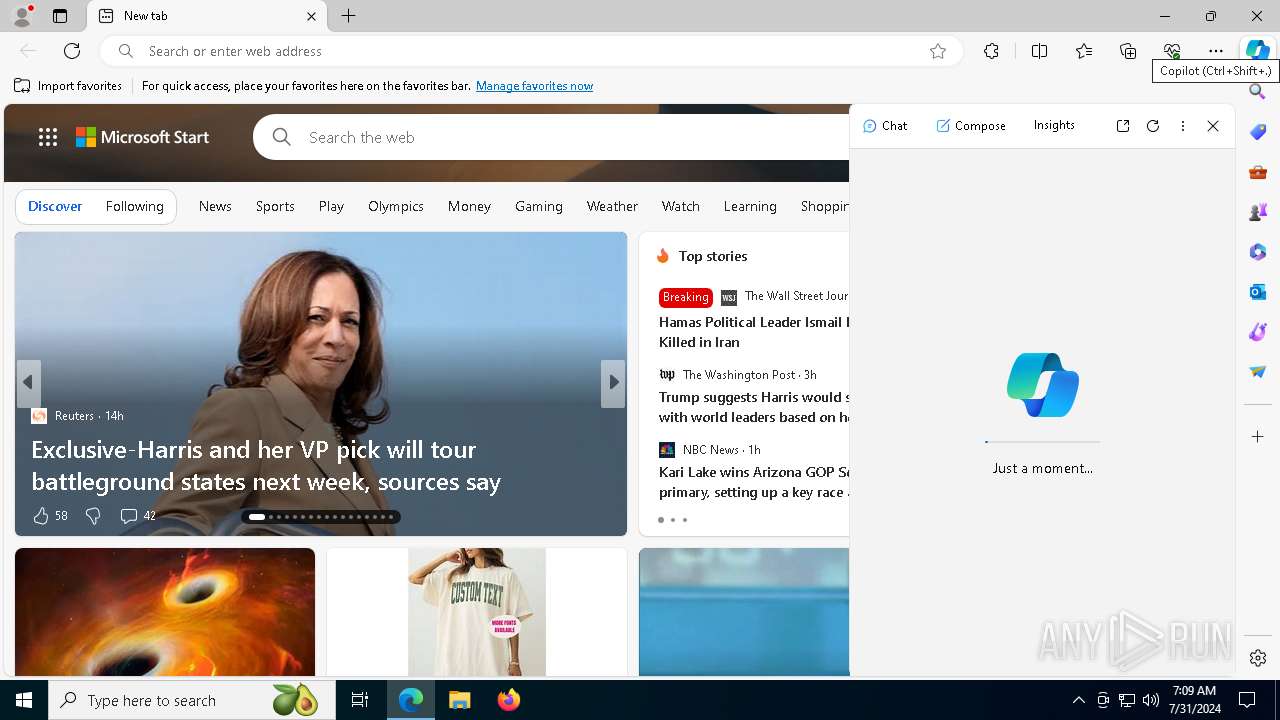Open the Edge profile avatar
Viewport: 1280px width, 720px height.
click(x=22, y=16)
